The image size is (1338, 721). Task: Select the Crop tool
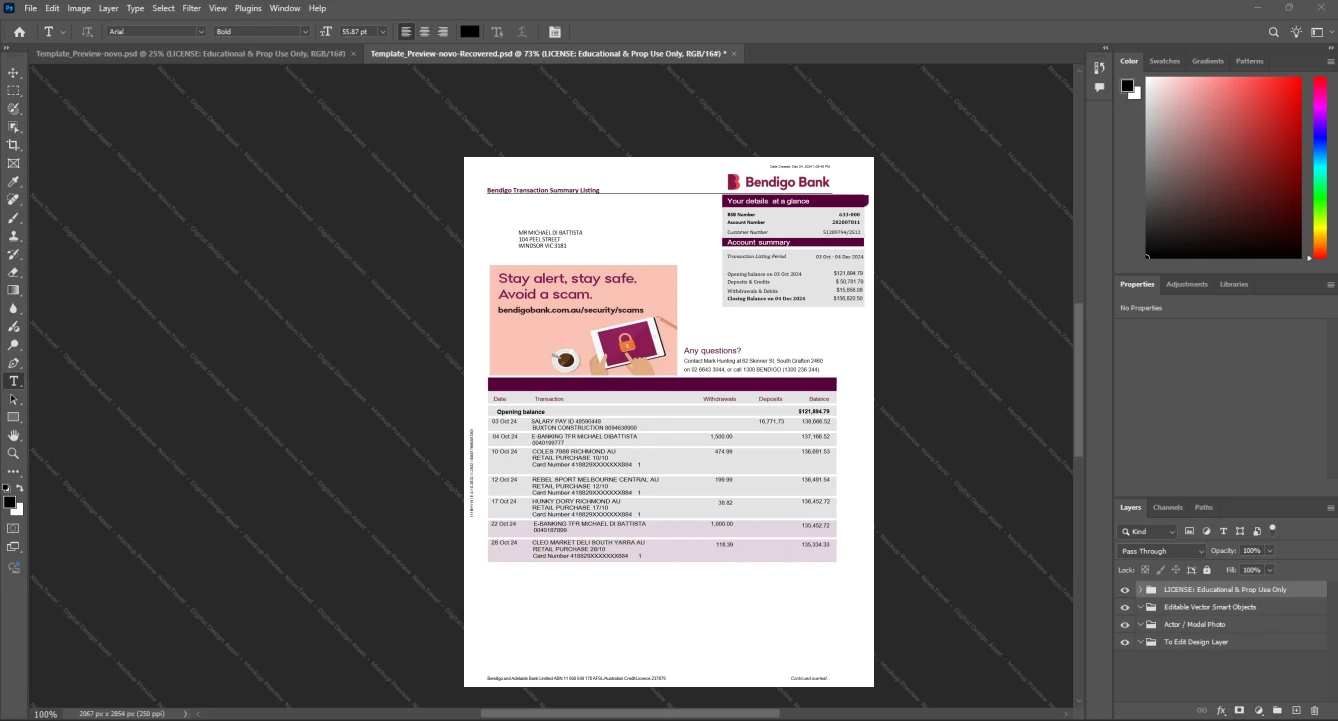14,145
